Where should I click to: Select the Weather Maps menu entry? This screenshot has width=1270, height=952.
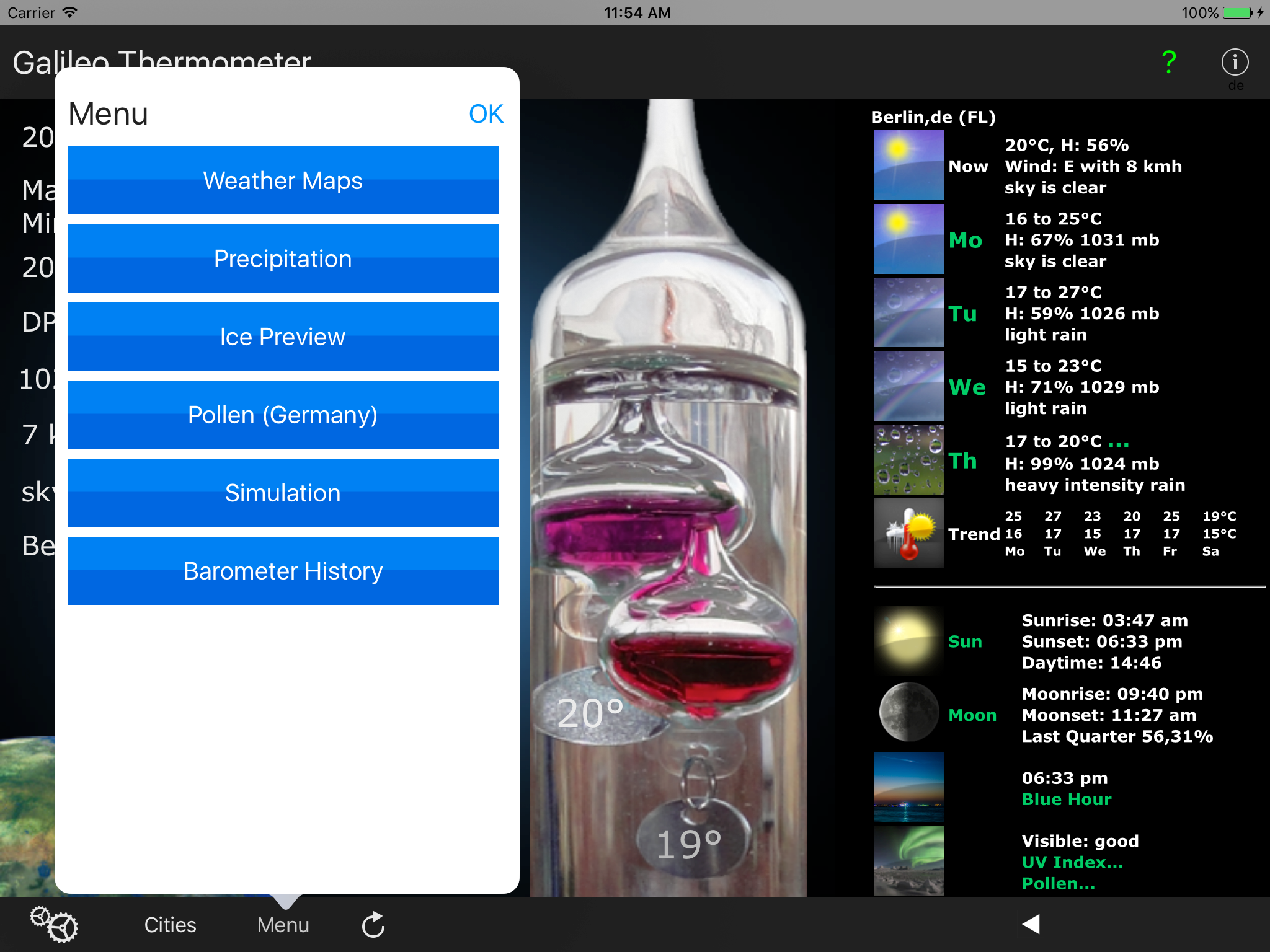pyautogui.click(x=283, y=180)
